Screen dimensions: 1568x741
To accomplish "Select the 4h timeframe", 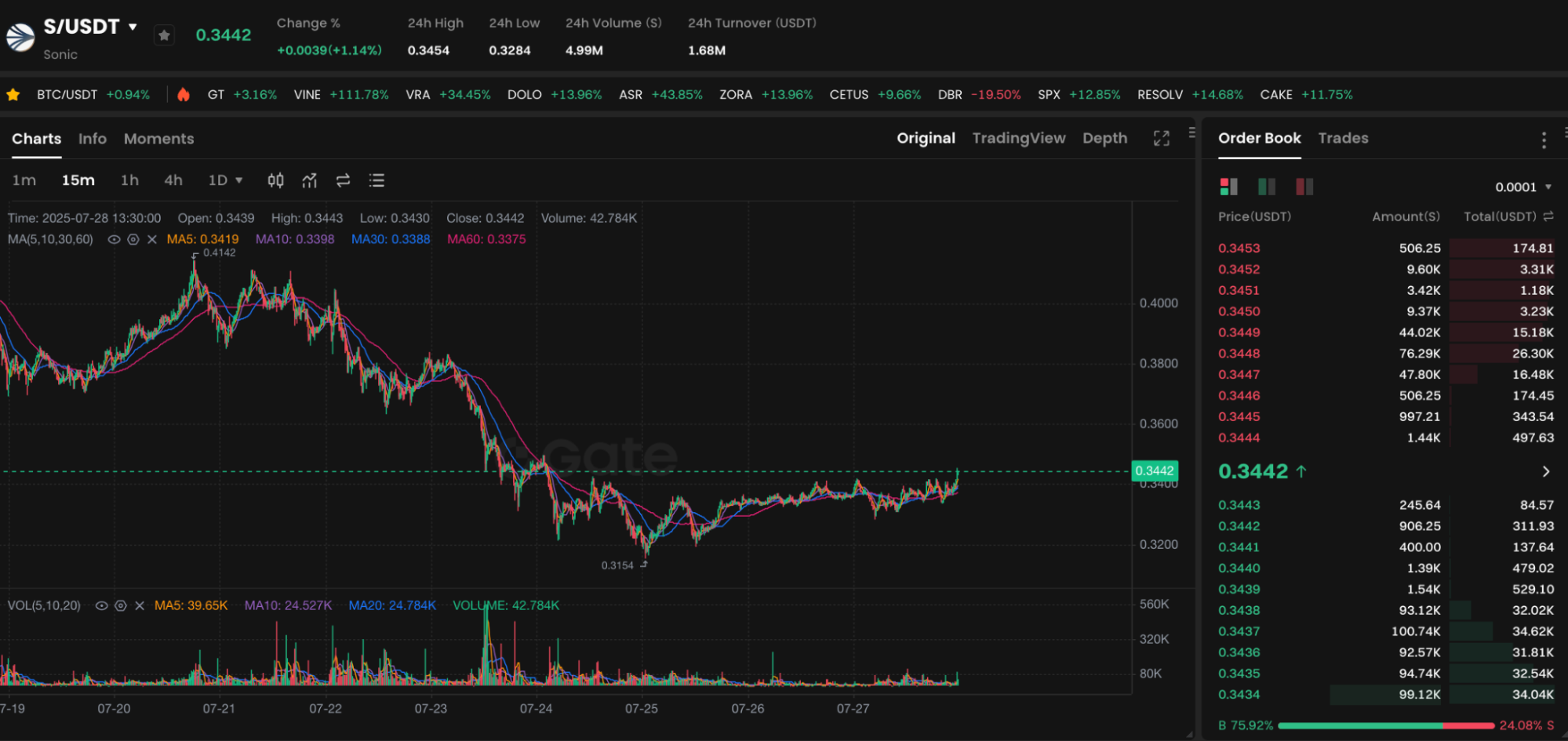I will click(173, 180).
